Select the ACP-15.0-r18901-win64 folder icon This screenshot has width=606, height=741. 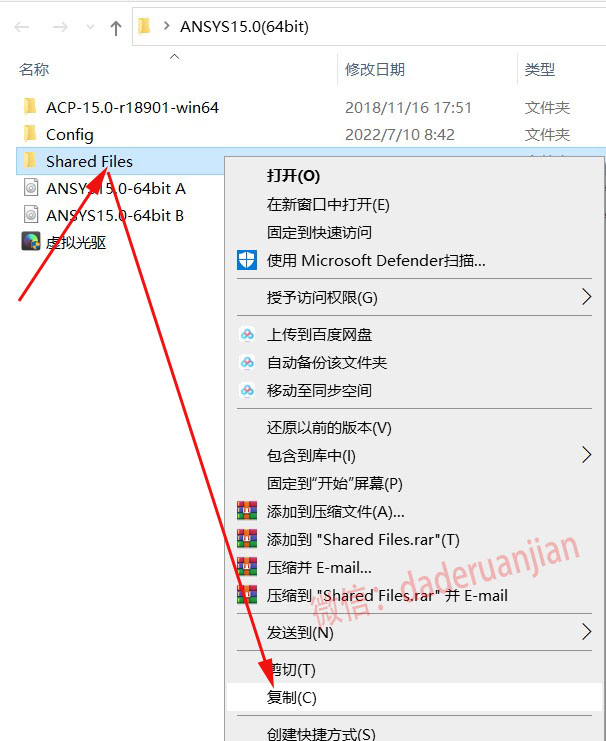(30, 107)
